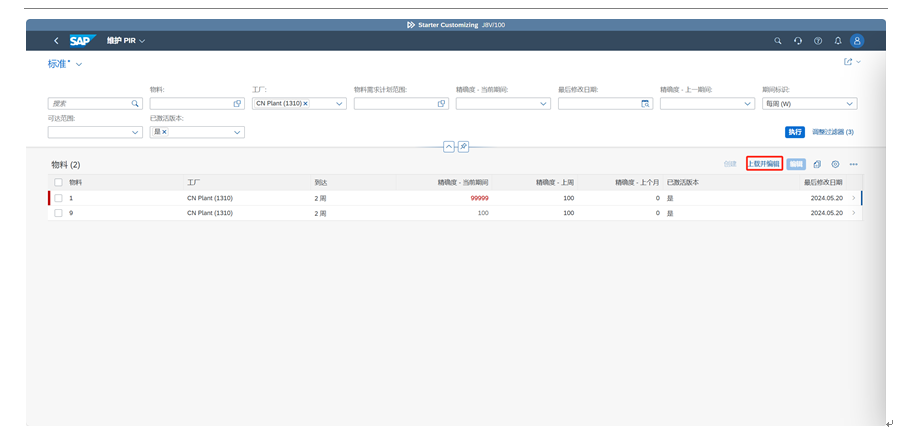920x446 pixels.
Task: Click the copy icon in table toolbar
Action: tap(817, 164)
